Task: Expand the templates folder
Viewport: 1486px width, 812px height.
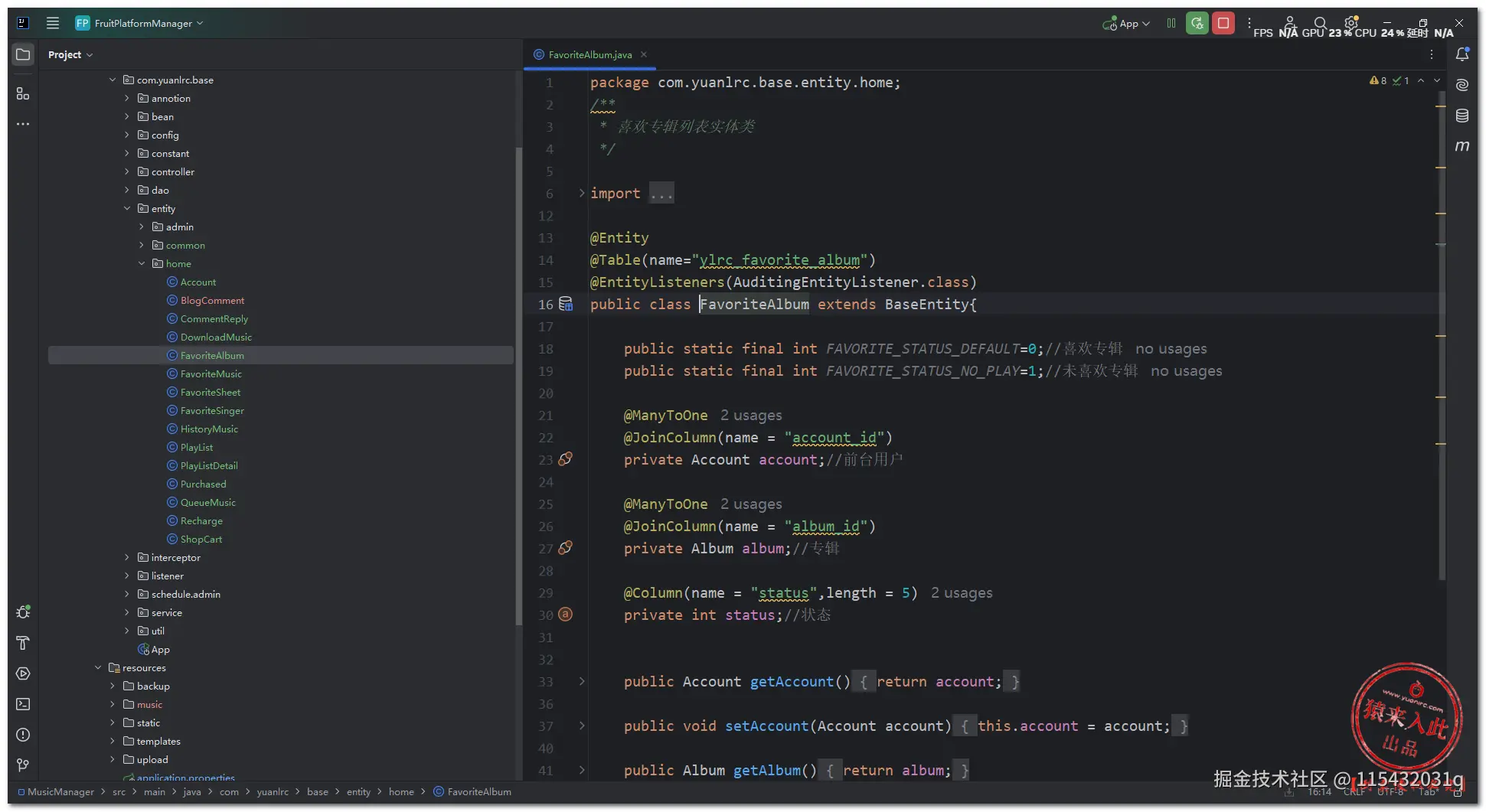Action: pos(113,741)
